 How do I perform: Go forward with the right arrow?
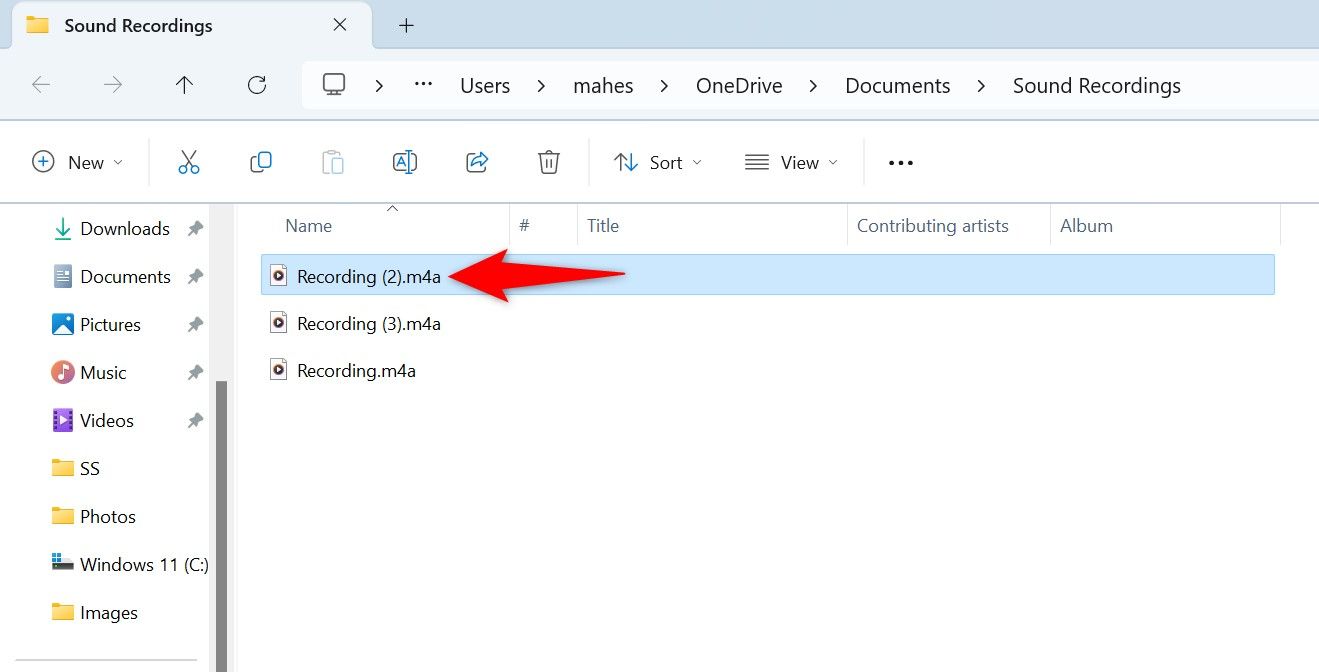click(113, 86)
